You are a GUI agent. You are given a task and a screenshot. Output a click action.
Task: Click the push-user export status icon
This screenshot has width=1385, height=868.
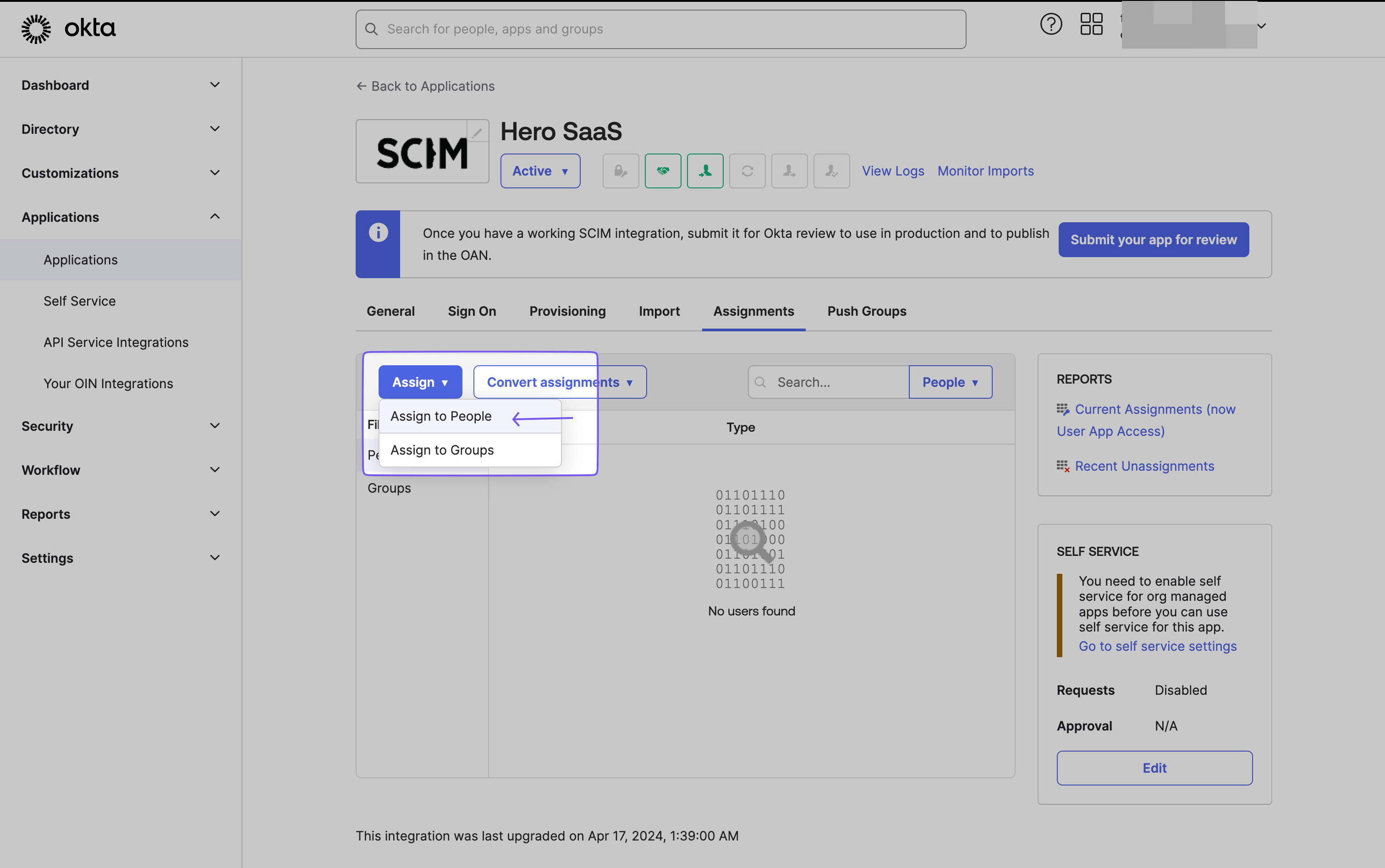(789, 170)
